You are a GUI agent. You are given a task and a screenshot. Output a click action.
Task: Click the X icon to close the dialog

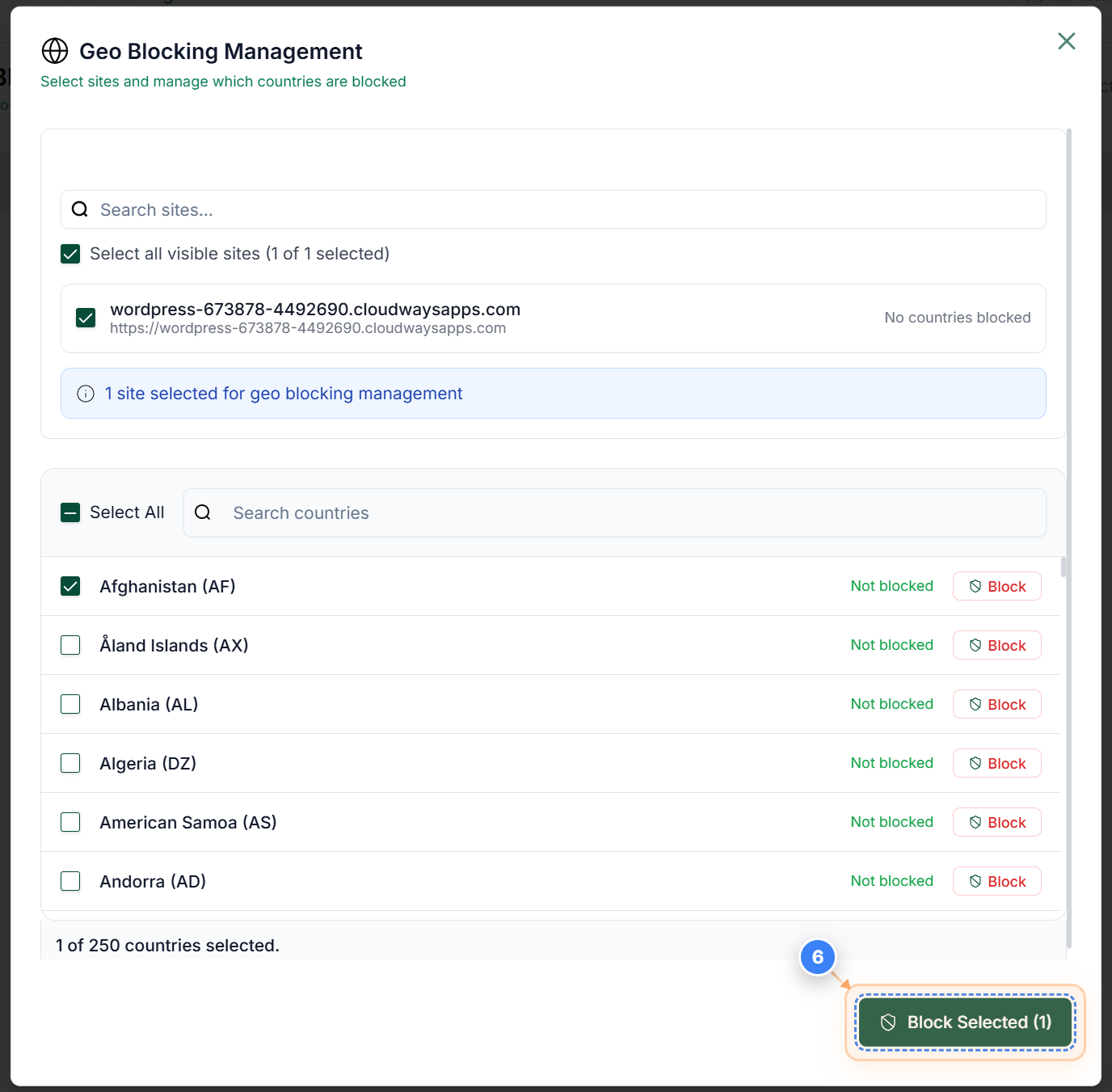coord(1066,41)
